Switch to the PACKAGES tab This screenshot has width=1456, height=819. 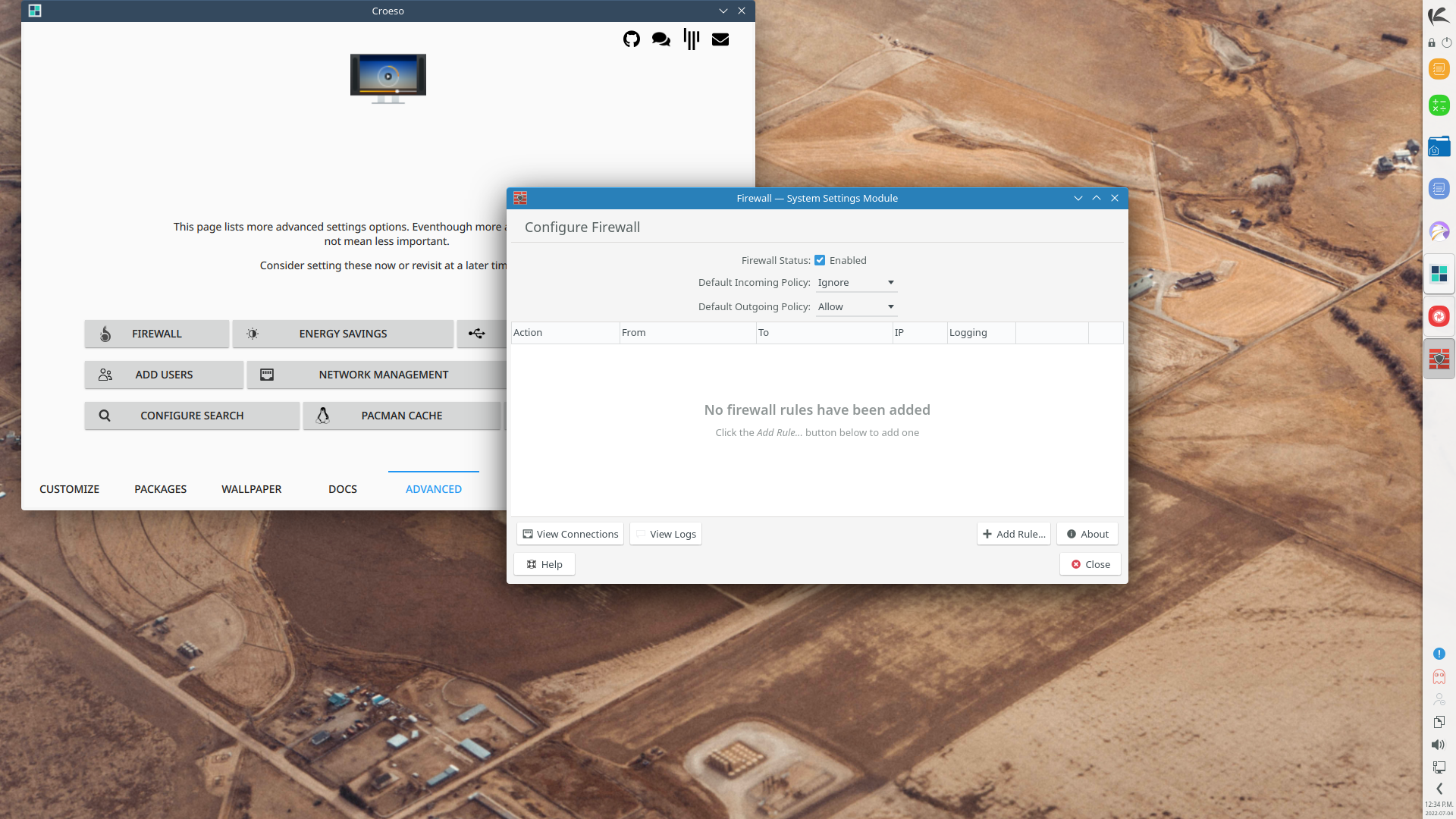(x=160, y=489)
